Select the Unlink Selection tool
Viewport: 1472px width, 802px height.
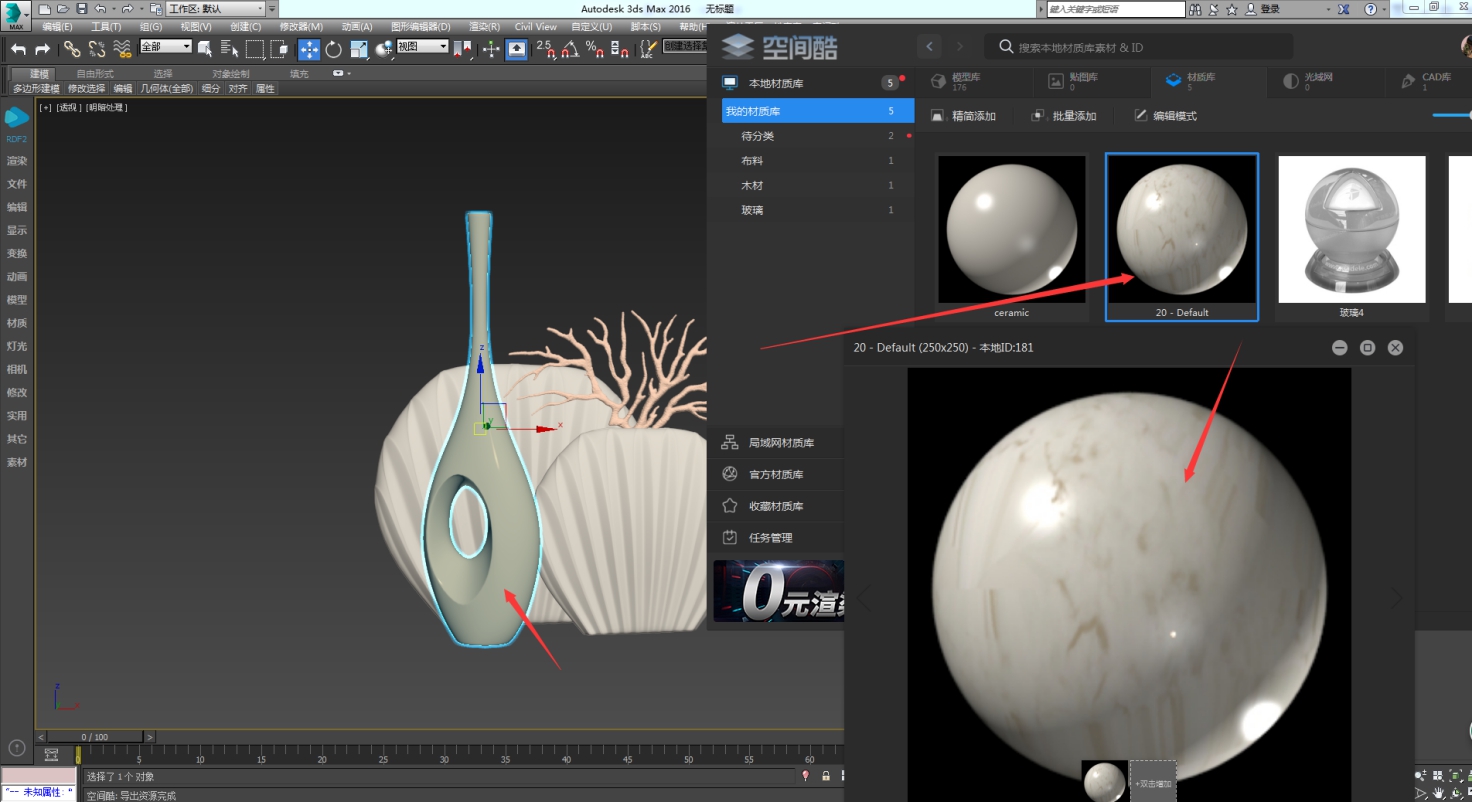click(97, 48)
